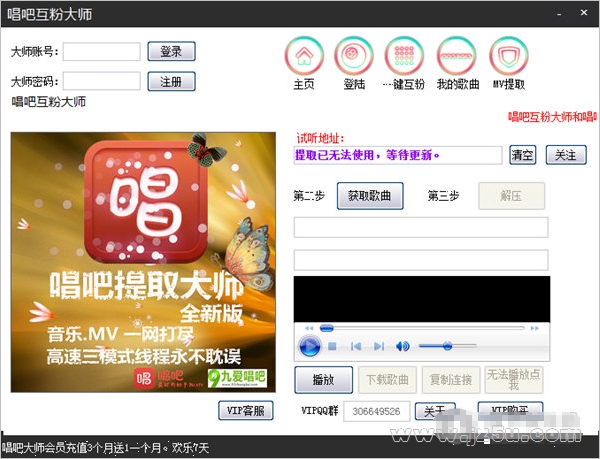Focus the 试听地址 text field

click(x=398, y=155)
